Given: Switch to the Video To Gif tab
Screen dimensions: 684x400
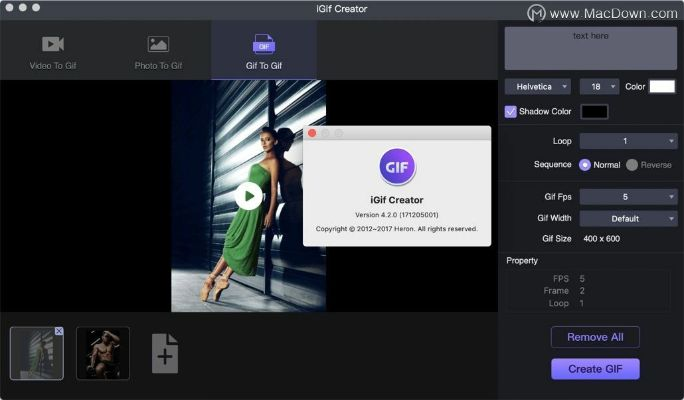Looking at the screenshot, I should [53, 51].
